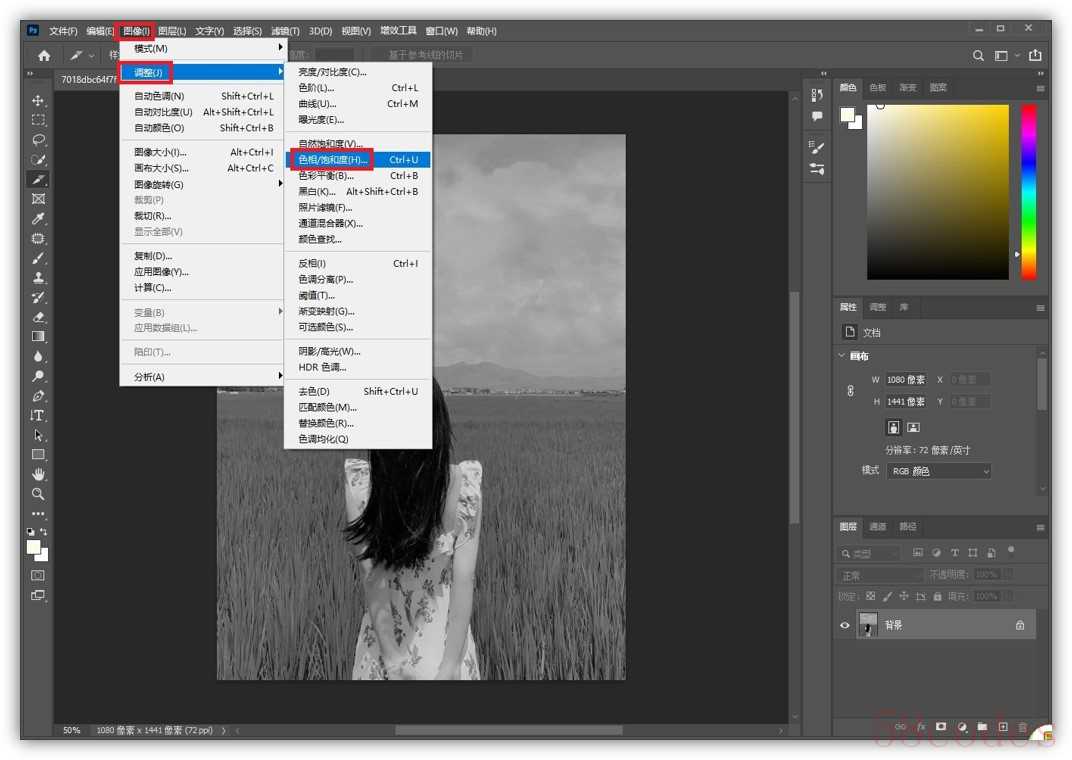Click the hue spectrum slider
The width and height of the screenshot is (1072, 760).
pyautogui.click(x=1028, y=192)
